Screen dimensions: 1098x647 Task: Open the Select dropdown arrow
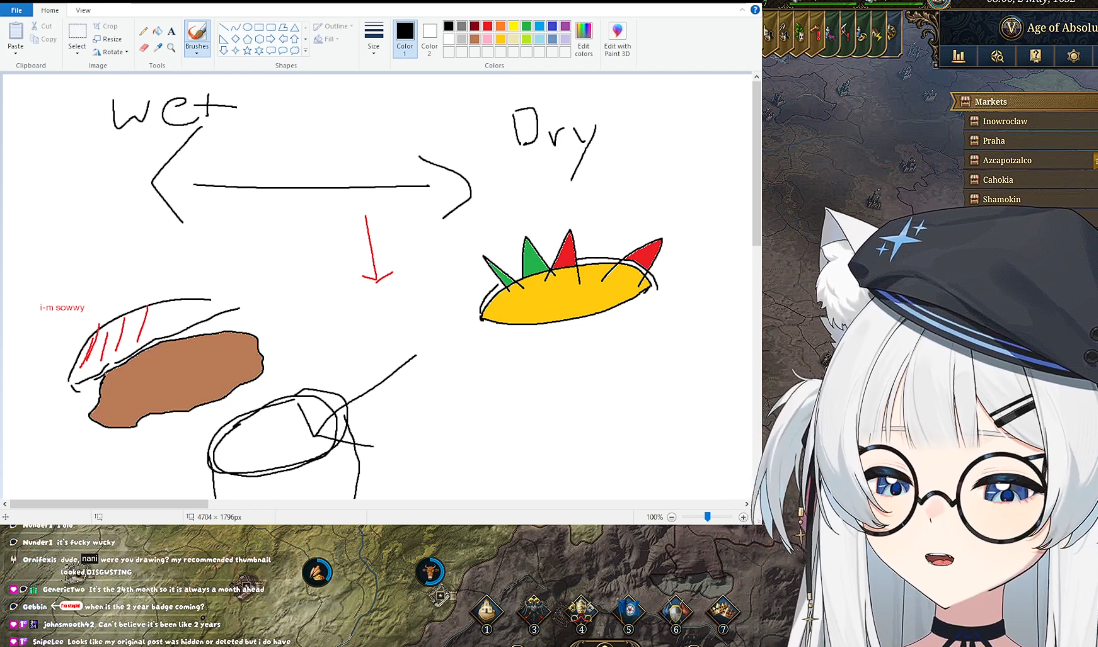click(x=77, y=53)
